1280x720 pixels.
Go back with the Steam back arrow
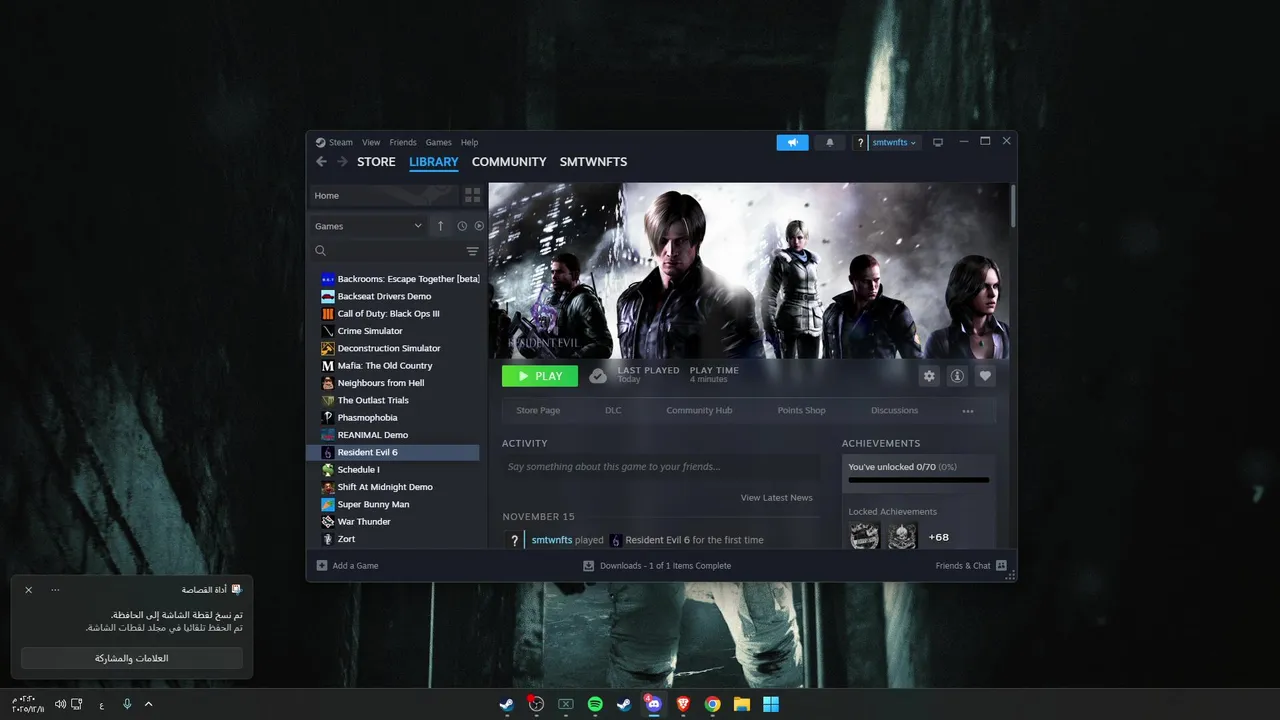click(321, 161)
